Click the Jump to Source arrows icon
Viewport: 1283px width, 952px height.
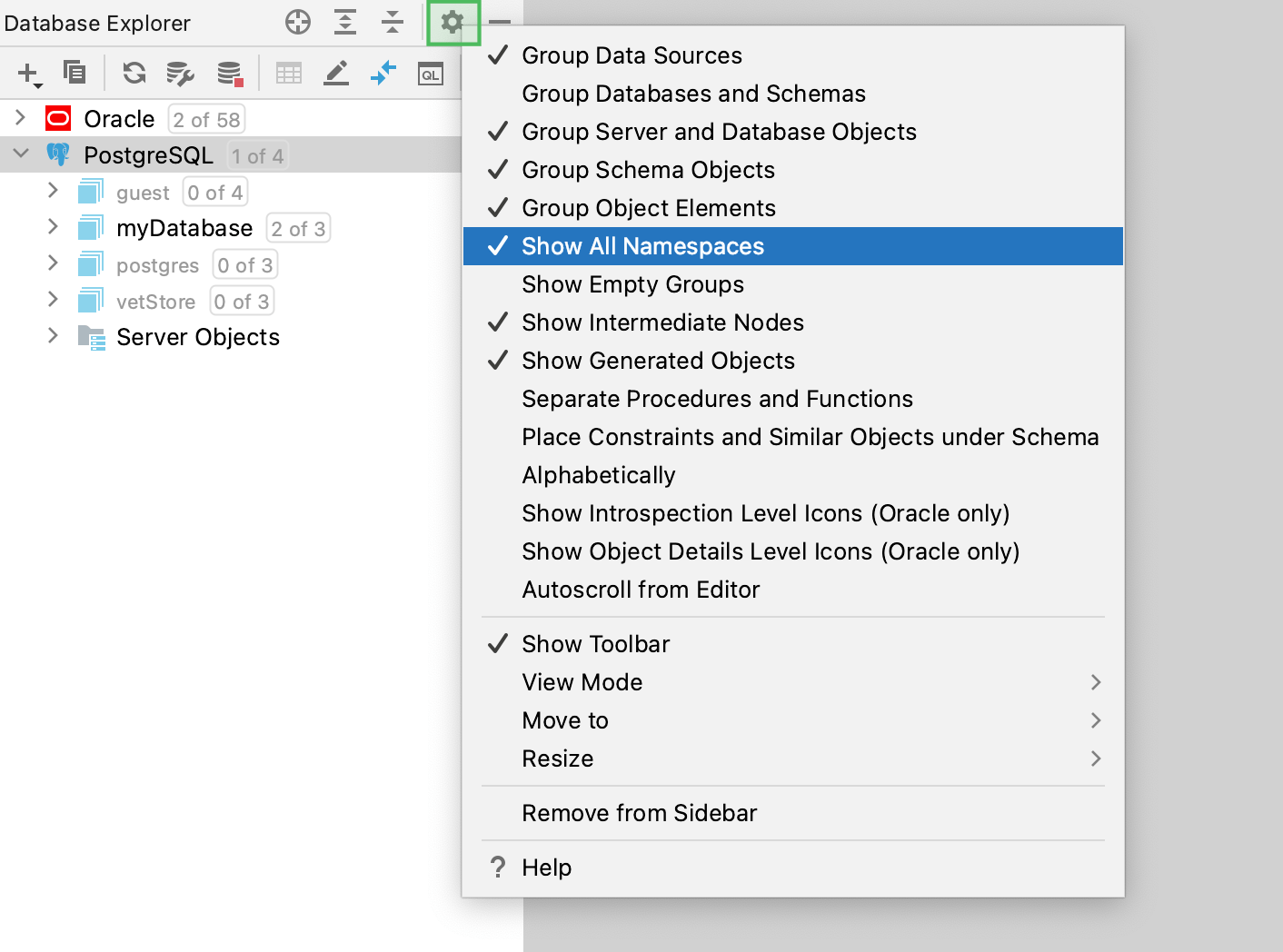[383, 73]
